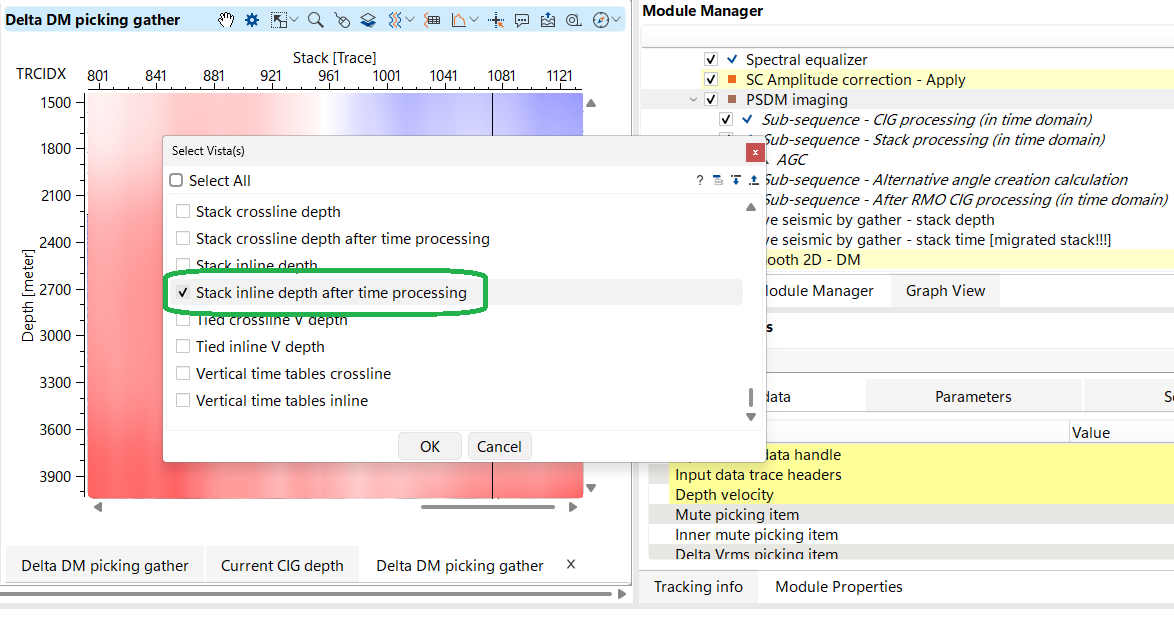The image size is (1174, 617).
Task: Click the speech bubble annotation icon
Action: click(x=522, y=20)
